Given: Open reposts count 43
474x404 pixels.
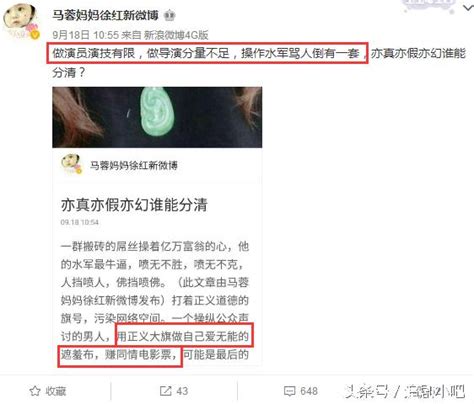Looking at the screenshot, I should coord(182,391).
